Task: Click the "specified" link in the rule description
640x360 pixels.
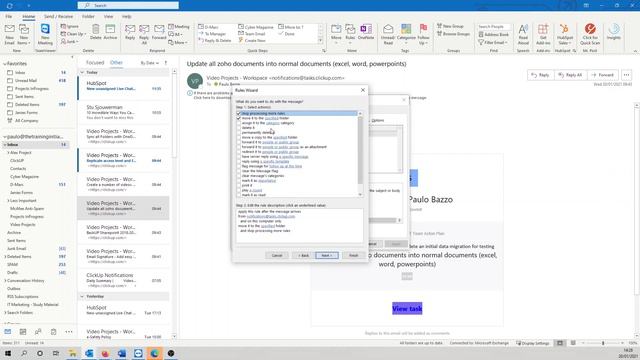Action: tap(268, 226)
